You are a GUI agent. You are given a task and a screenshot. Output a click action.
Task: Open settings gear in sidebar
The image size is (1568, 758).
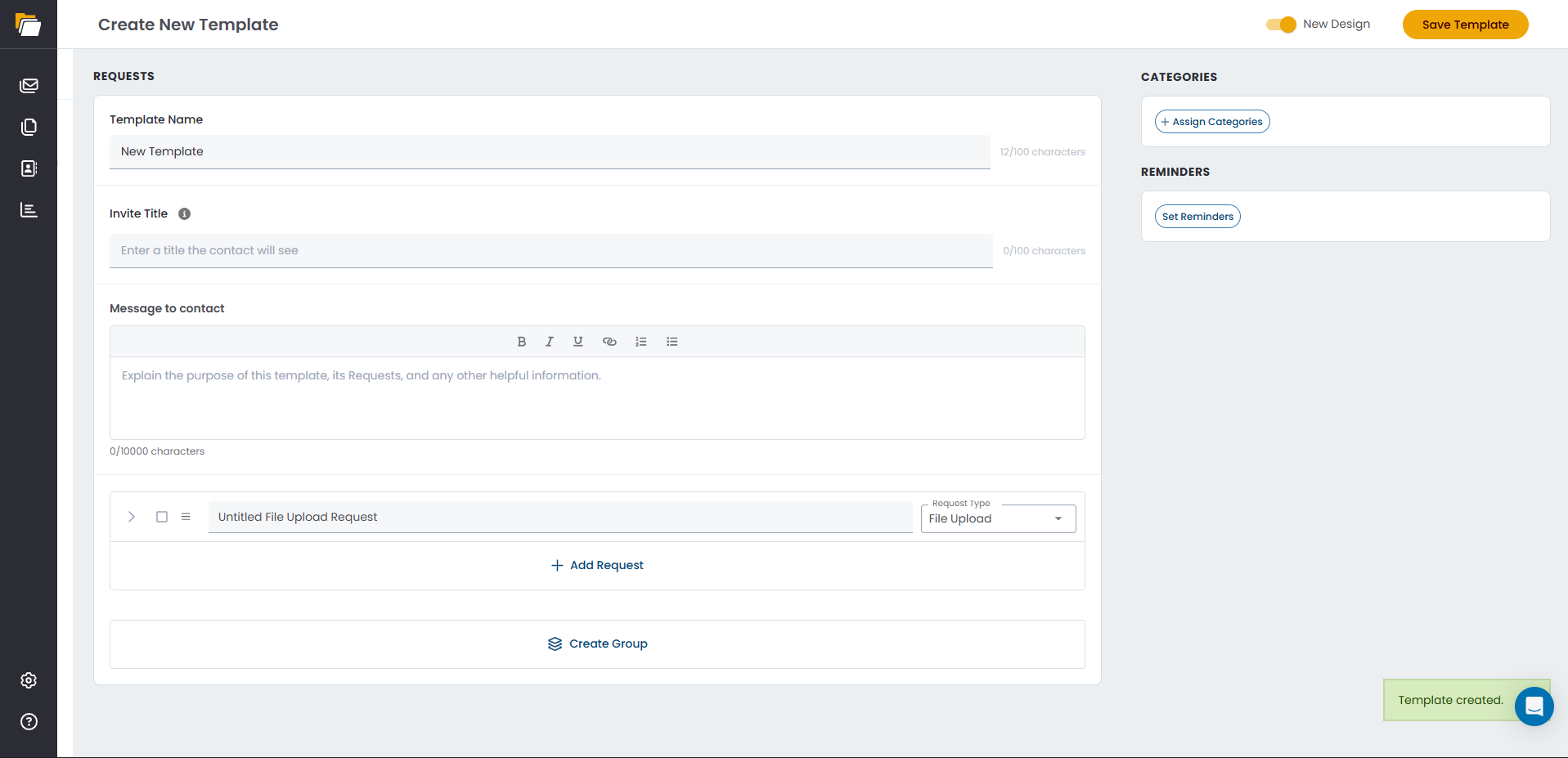coord(29,680)
